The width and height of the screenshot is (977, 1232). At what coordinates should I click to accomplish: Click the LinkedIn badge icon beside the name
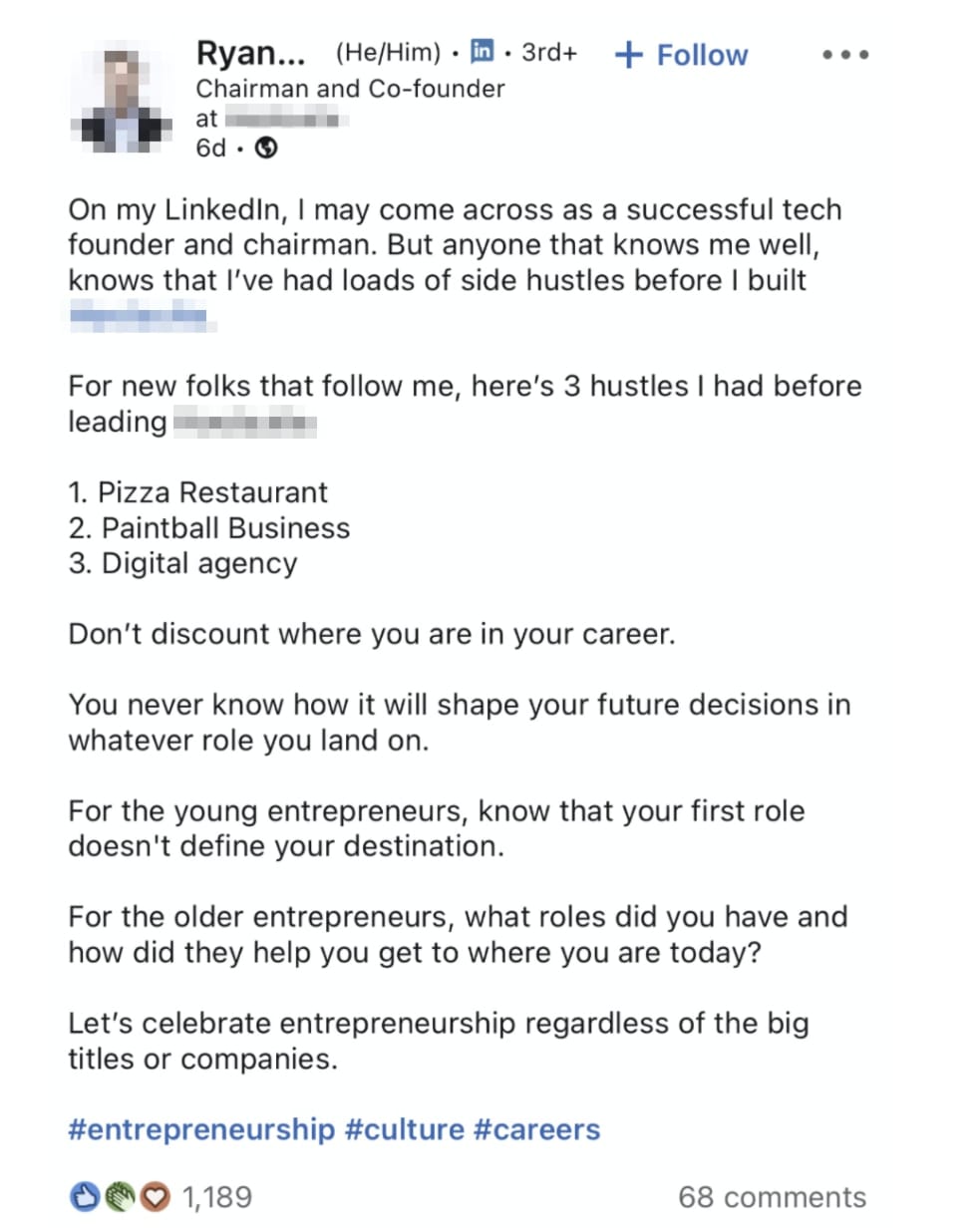[482, 51]
